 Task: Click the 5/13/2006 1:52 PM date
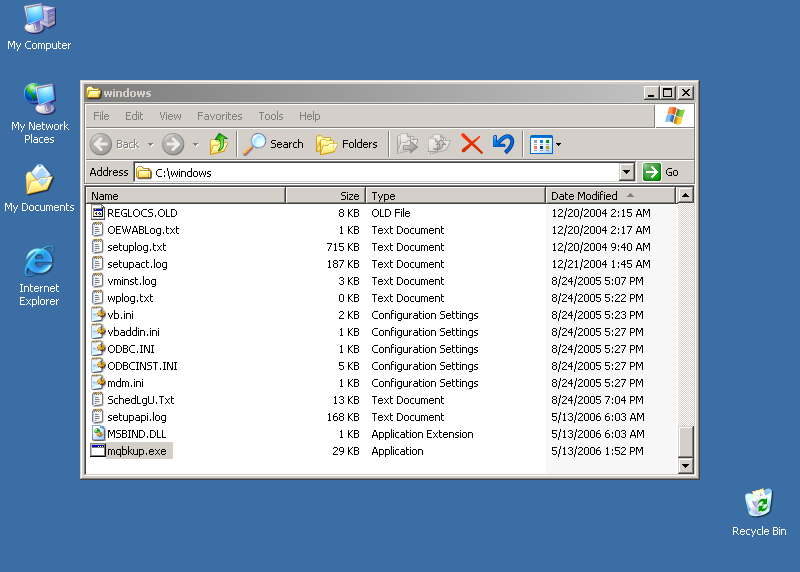click(x=597, y=451)
